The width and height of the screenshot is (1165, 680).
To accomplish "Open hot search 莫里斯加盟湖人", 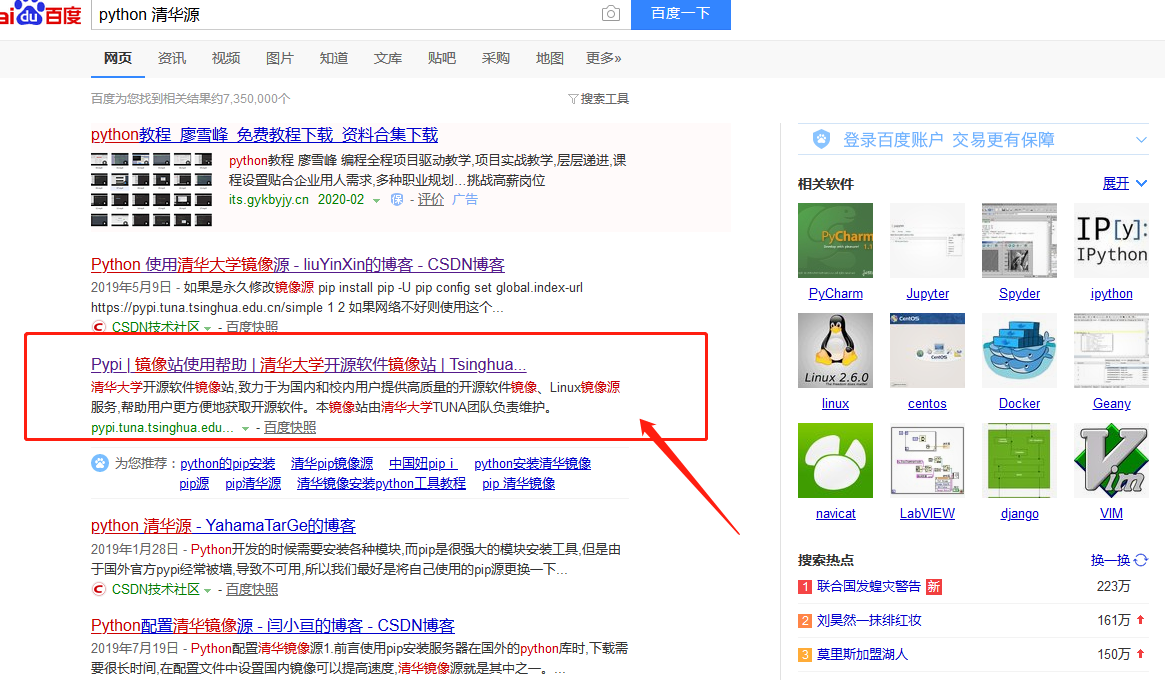I will (862, 654).
